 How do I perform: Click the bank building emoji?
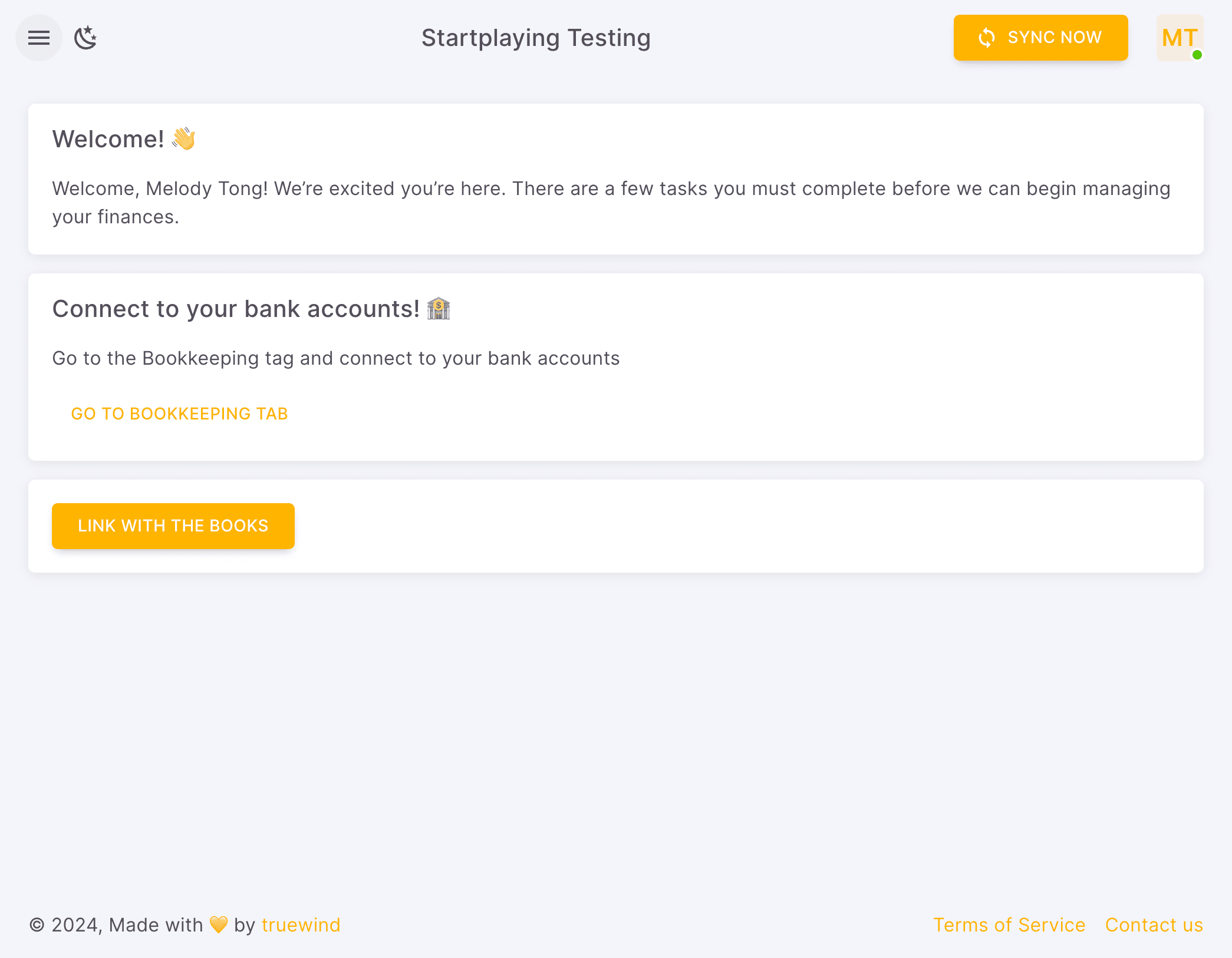click(x=439, y=309)
